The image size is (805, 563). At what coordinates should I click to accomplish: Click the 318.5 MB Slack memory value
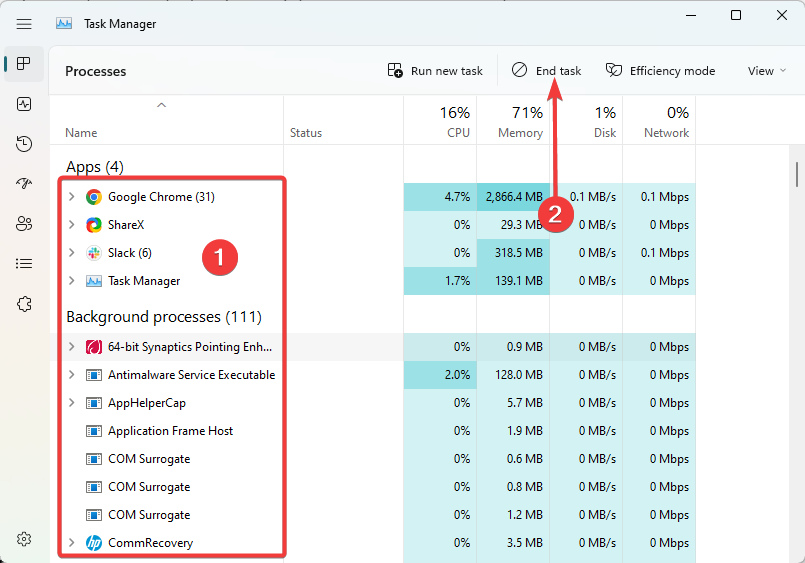tap(519, 253)
